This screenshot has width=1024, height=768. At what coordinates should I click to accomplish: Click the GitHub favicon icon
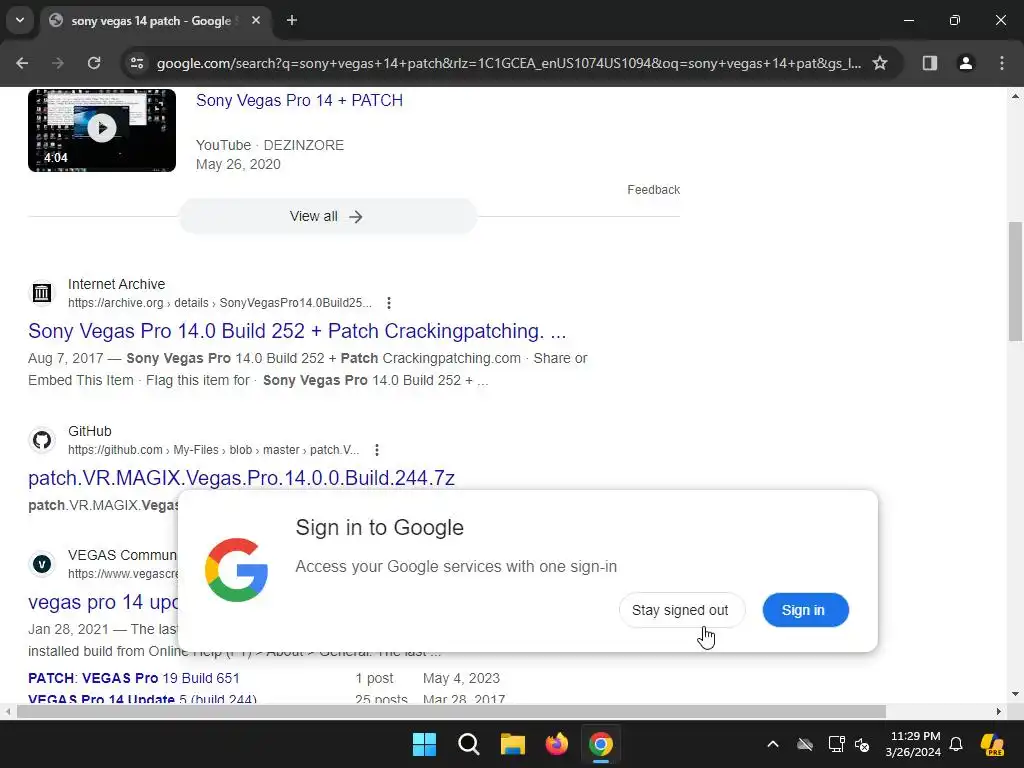click(42, 440)
